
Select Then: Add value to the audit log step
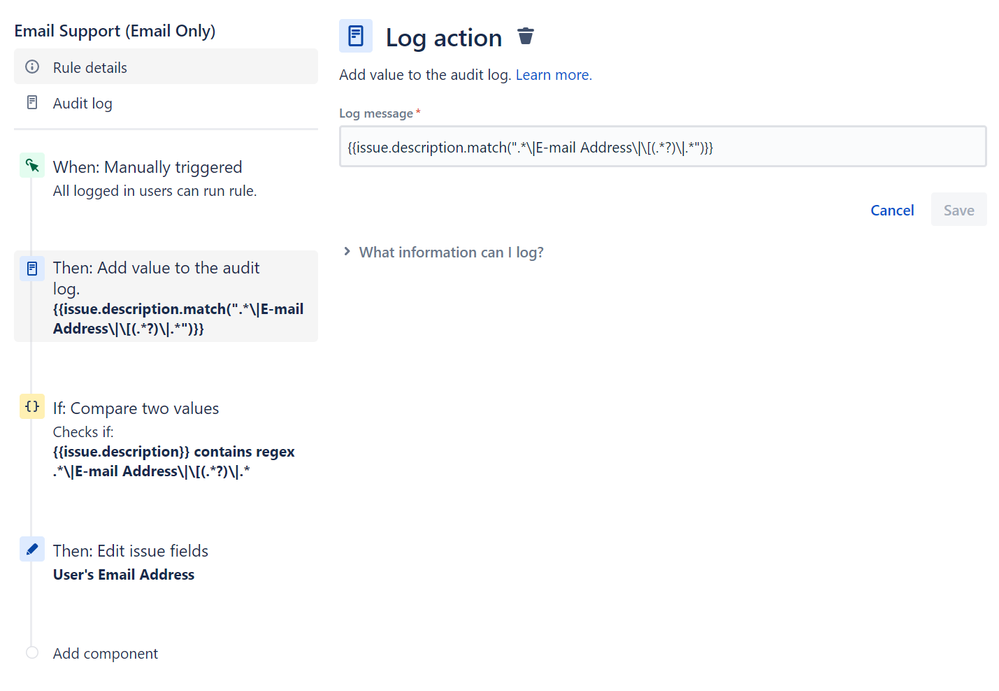166,296
